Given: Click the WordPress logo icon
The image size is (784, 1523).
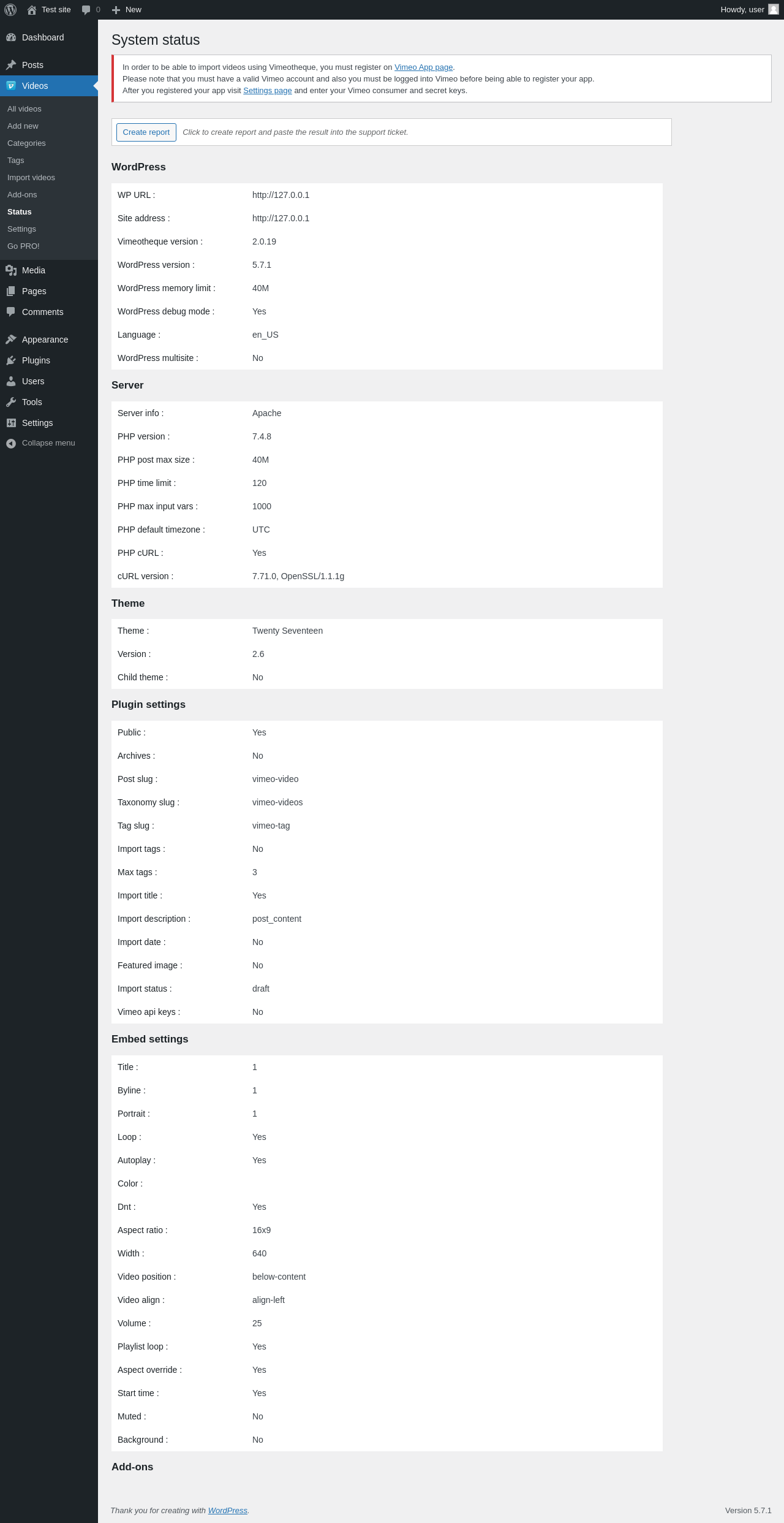Looking at the screenshot, I should click(x=10, y=10).
